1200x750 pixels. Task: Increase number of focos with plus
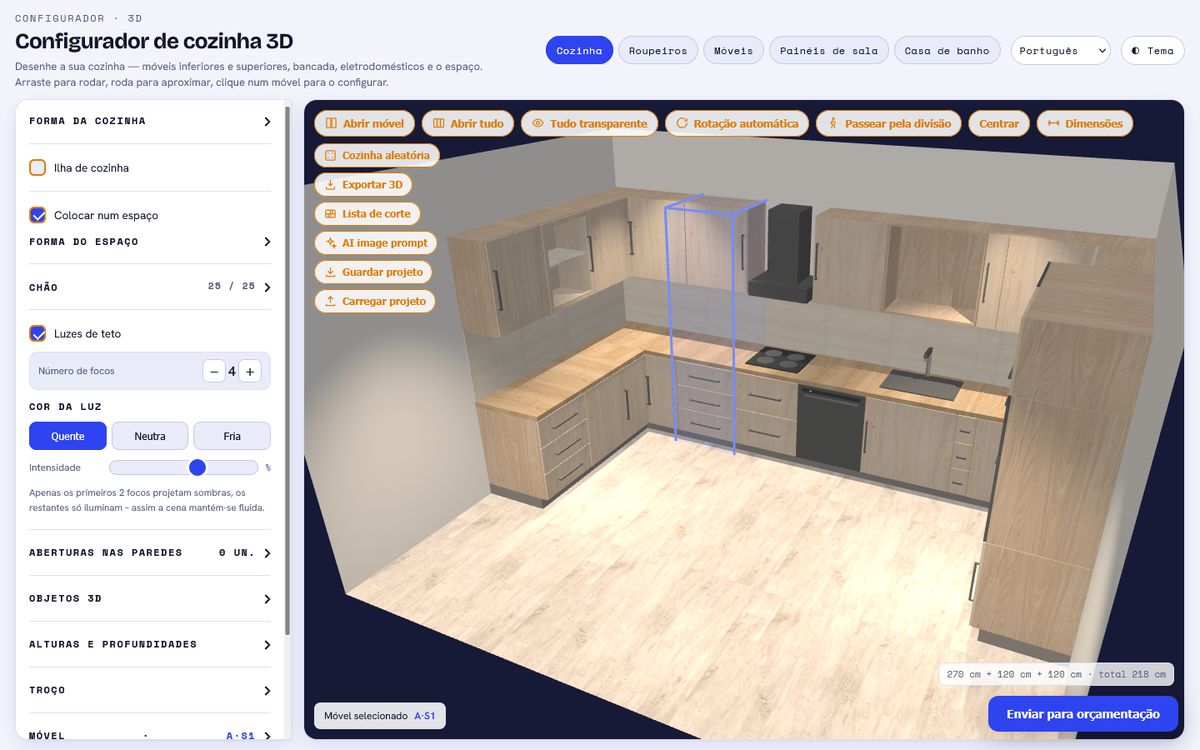click(x=250, y=371)
